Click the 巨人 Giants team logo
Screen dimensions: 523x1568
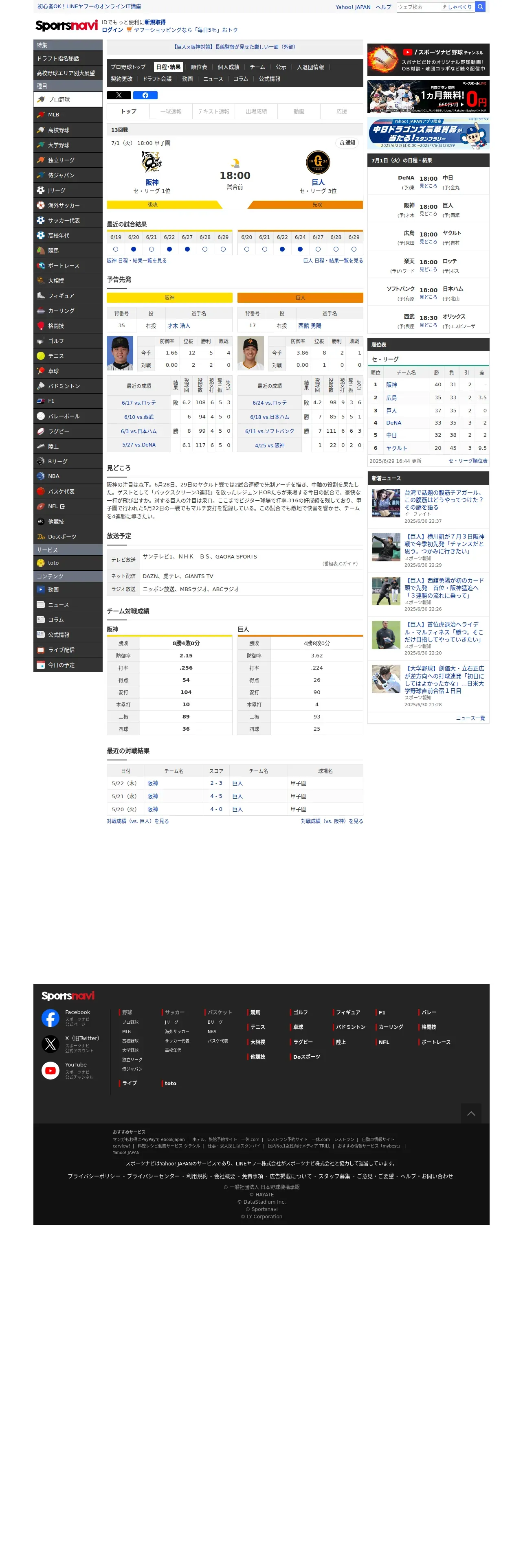pos(318,162)
